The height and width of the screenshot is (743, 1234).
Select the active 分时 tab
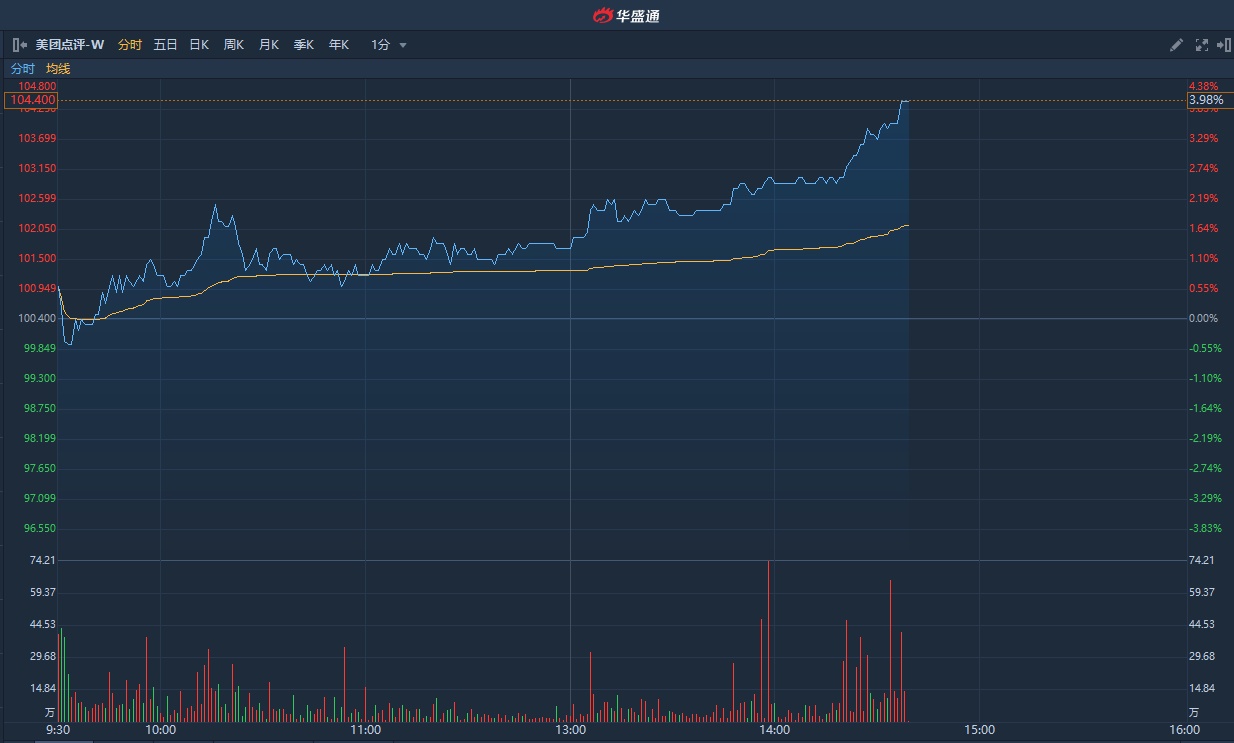130,45
